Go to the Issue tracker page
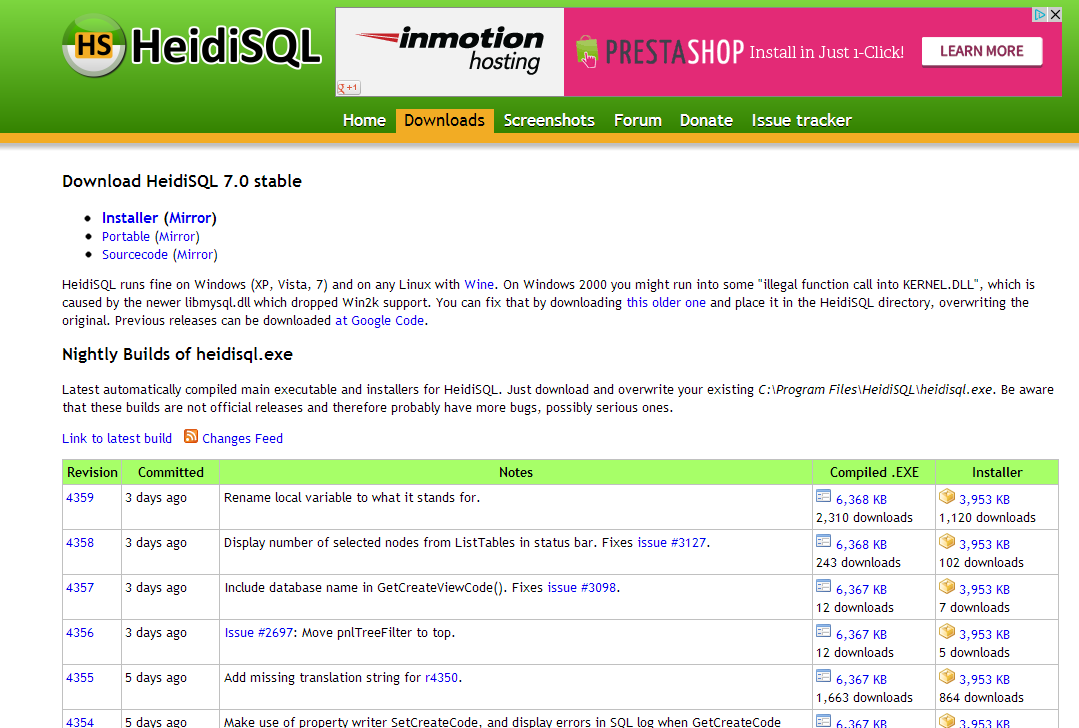This screenshot has height=728, width=1079. pyautogui.click(x=801, y=120)
